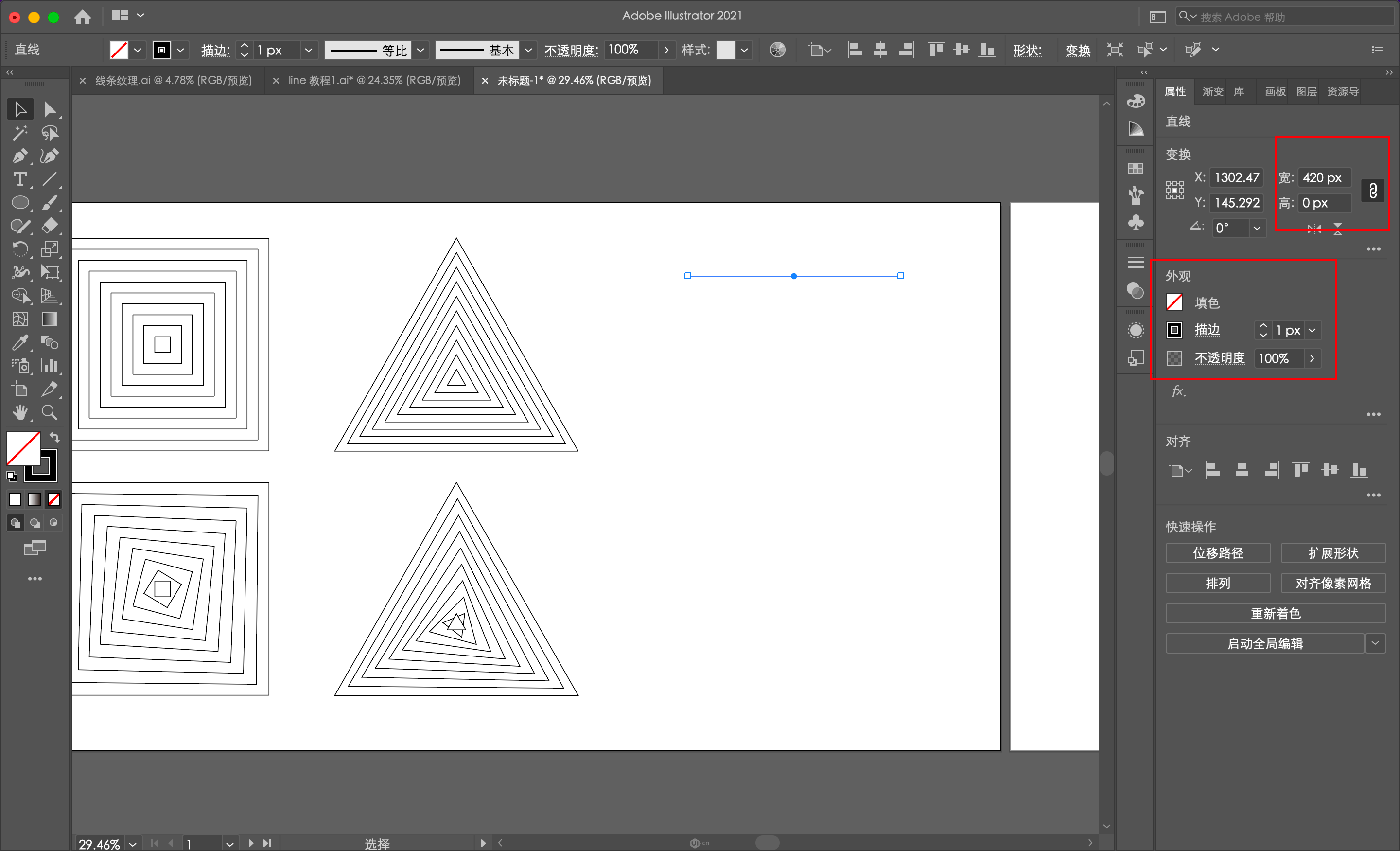Switch to 线条纹理.ai document tab
The height and width of the screenshot is (851, 1400).
(x=173, y=80)
